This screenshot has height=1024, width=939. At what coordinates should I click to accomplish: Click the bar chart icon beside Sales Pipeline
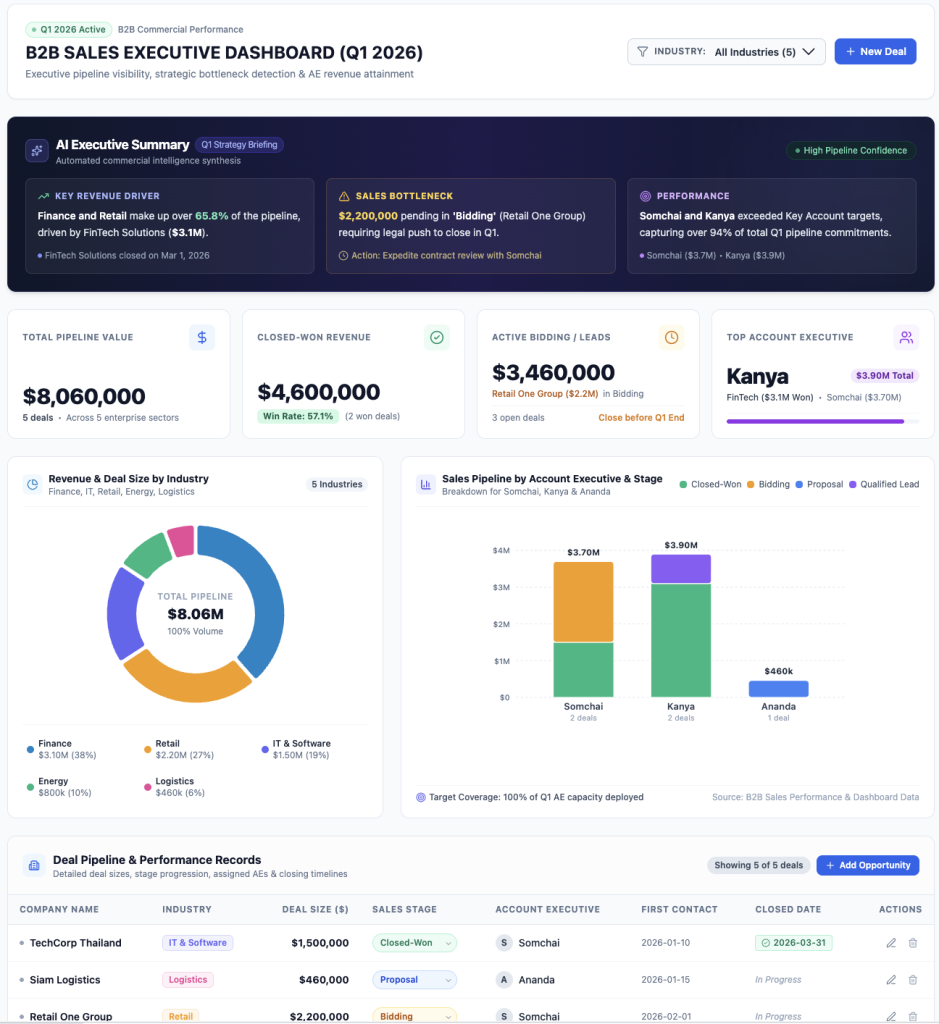point(426,485)
